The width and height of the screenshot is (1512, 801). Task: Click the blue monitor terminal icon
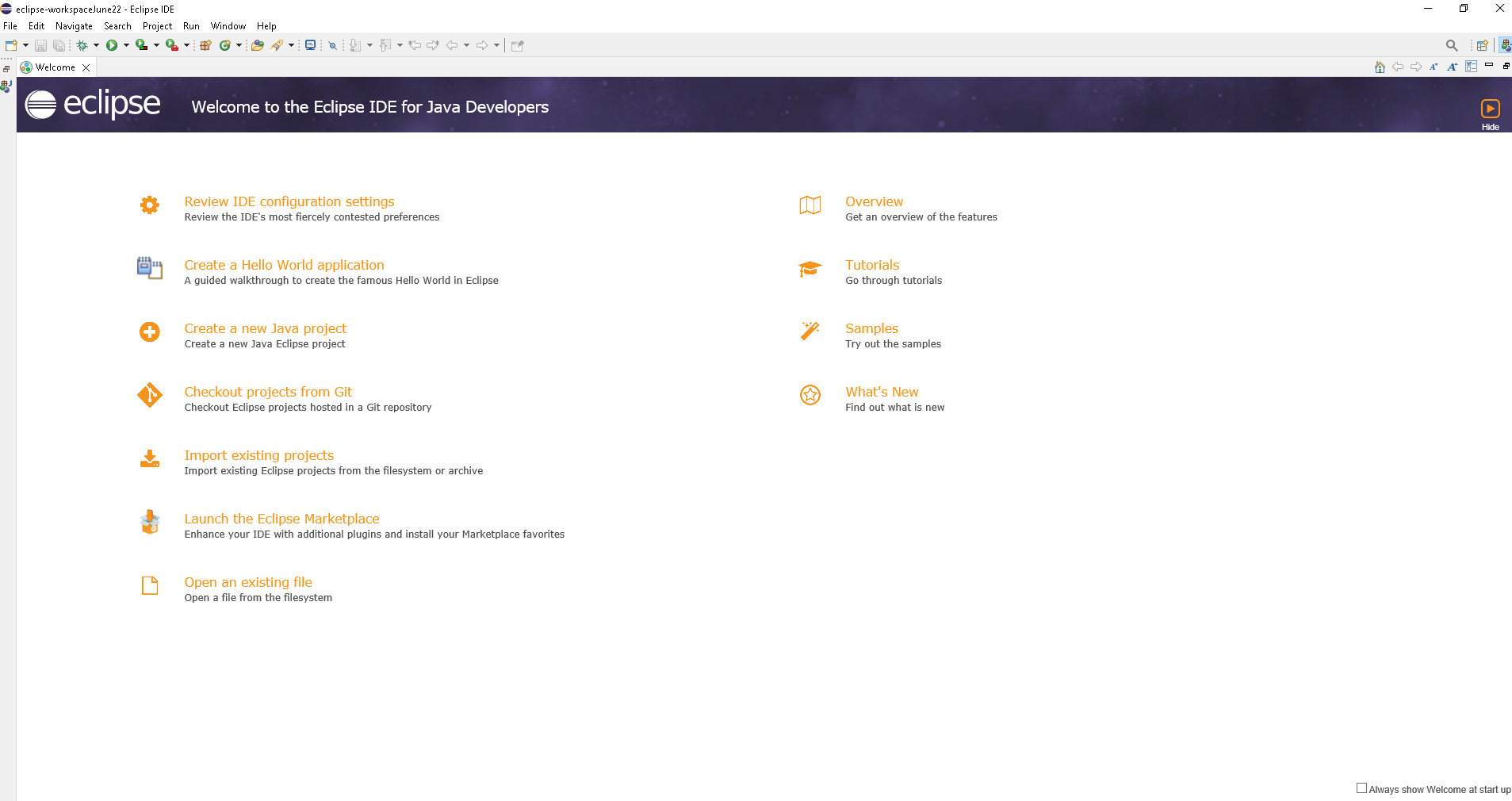tap(310, 45)
